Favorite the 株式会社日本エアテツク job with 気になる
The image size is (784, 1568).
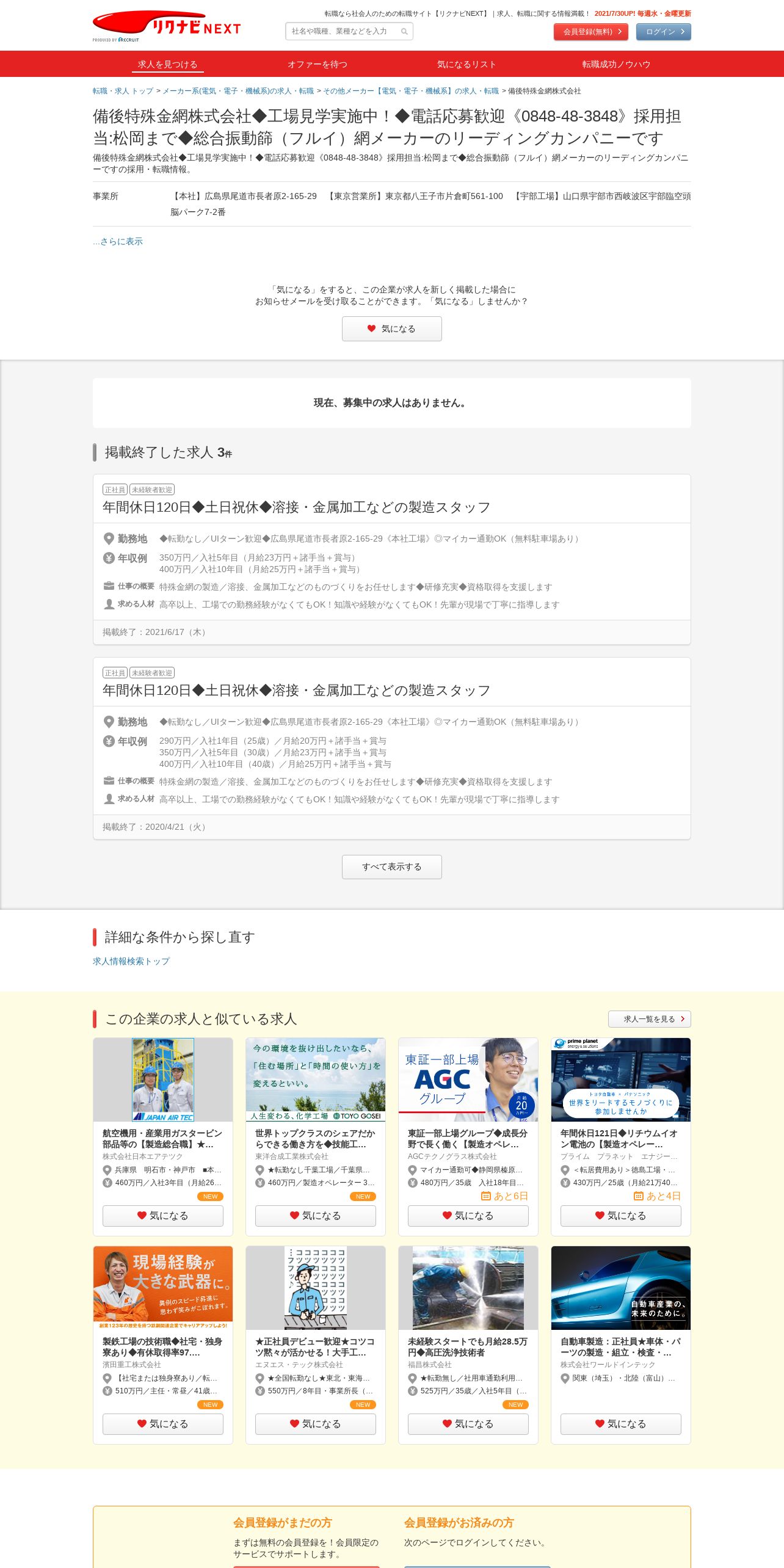(x=163, y=1216)
